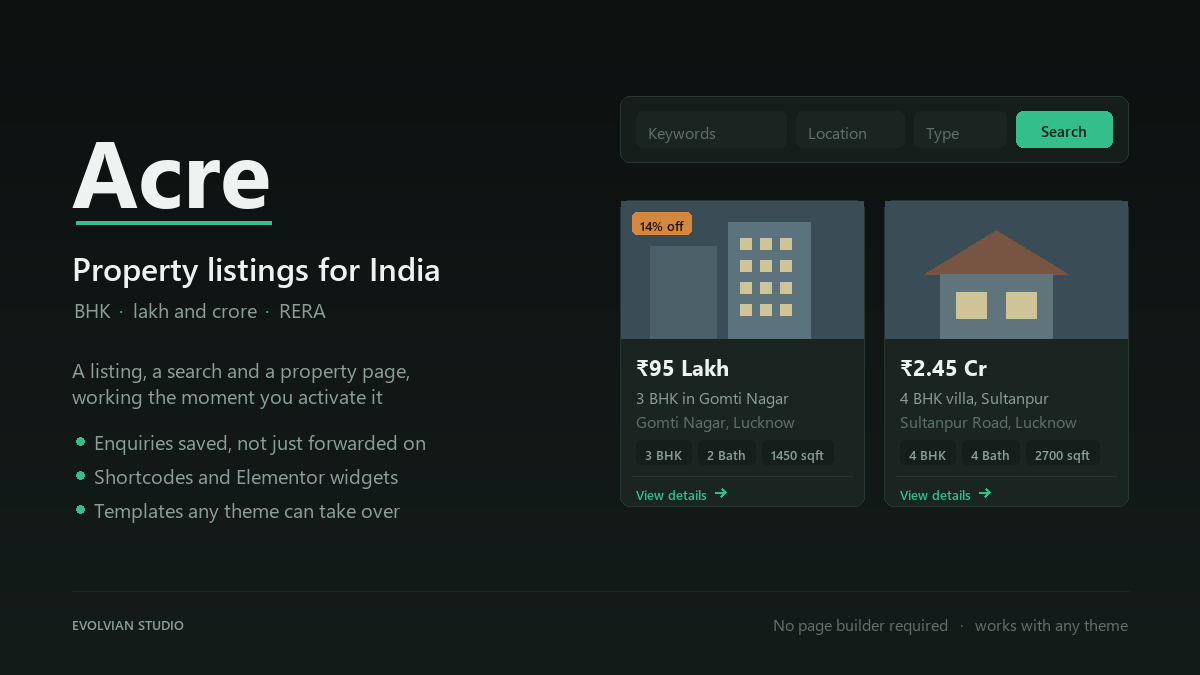The width and height of the screenshot is (1200, 675).
Task: Click the 1450 sqft tag
Action: point(797,455)
